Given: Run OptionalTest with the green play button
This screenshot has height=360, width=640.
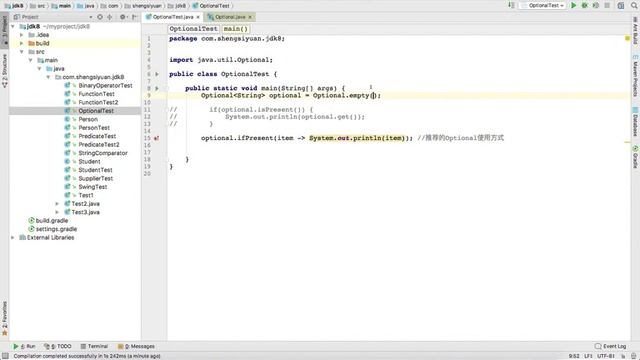Looking at the screenshot, I should coord(573,5).
